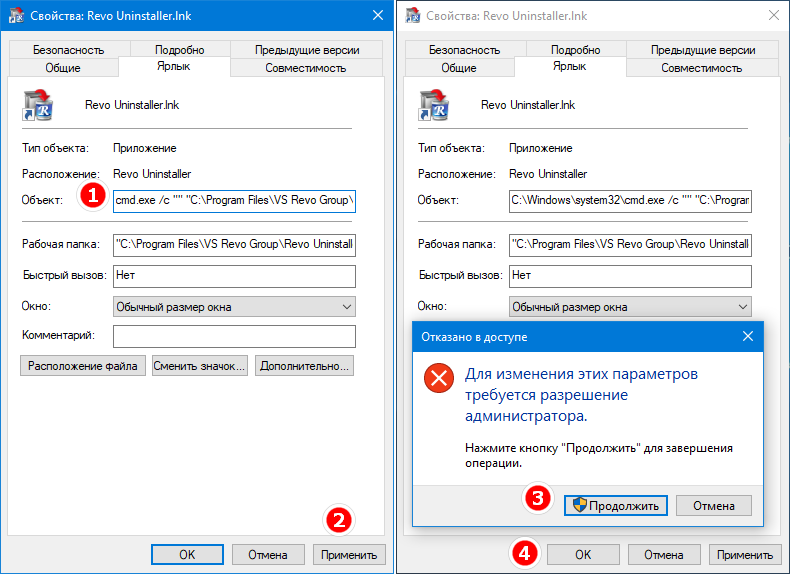Click Отмена in the left properties window
790x574 pixels.
click(x=268, y=554)
